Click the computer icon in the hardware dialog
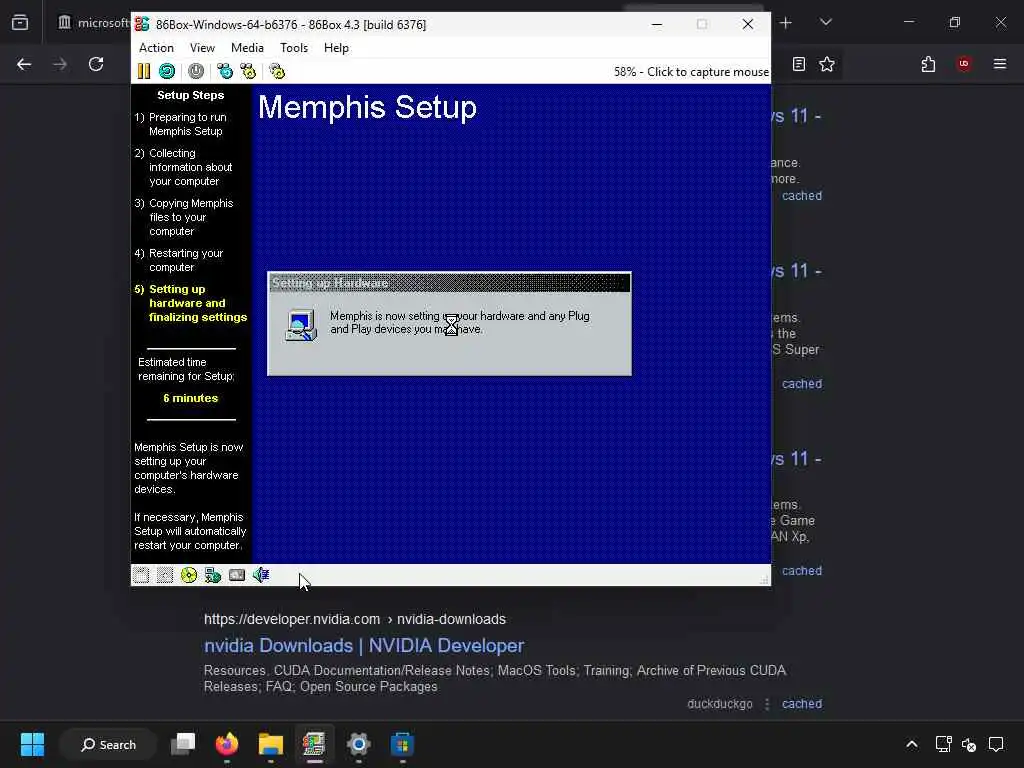The height and width of the screenshot is (768, 1024). pos(301,325)
